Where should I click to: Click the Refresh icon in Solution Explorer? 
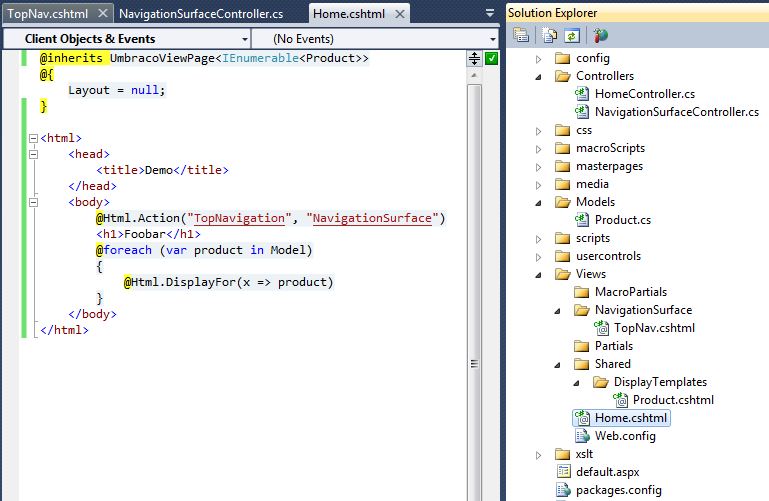click(x=570, y=35)
